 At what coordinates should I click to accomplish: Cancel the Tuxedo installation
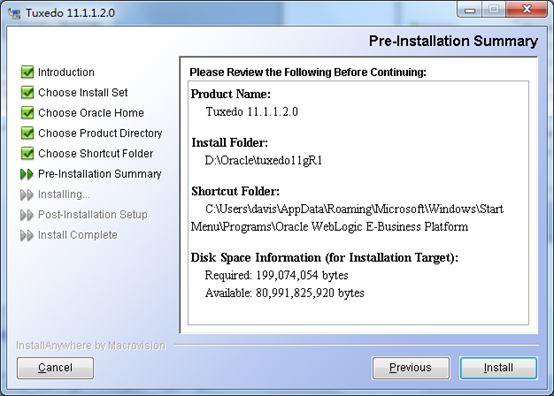click(x=55, y=368)
